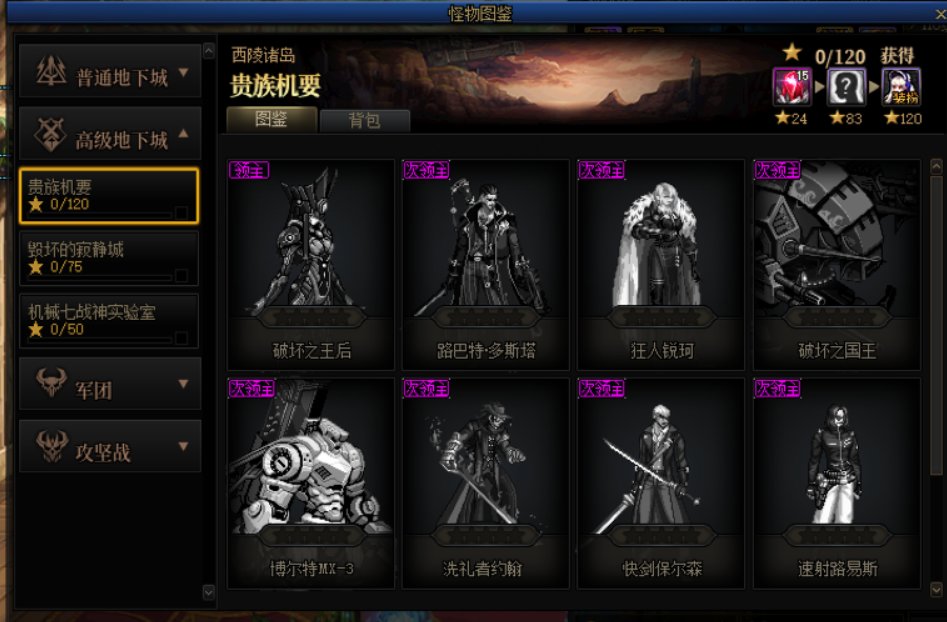Click the mystery question-mark reward at 83 stars
947x622 pixels.
point(846,88)
